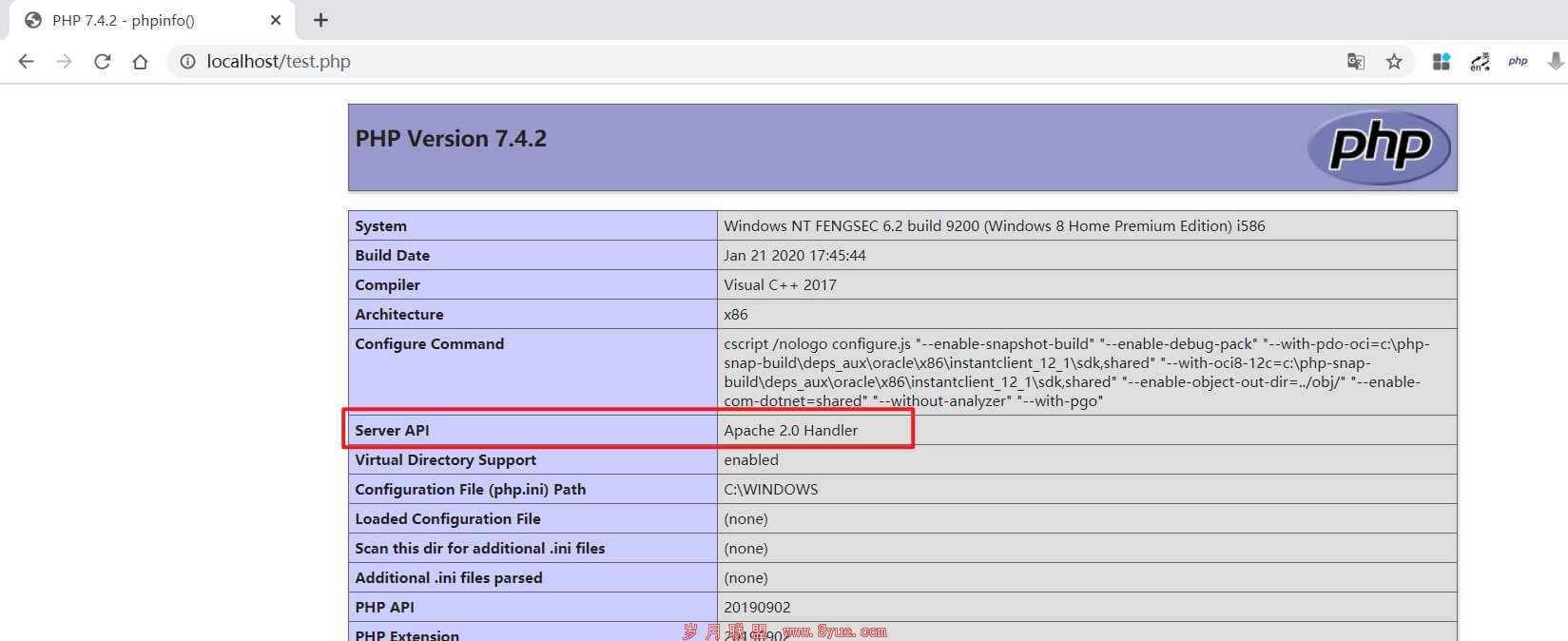Open the browser home page
This screenshot has width=1568, height=641.
coord(140,62)
